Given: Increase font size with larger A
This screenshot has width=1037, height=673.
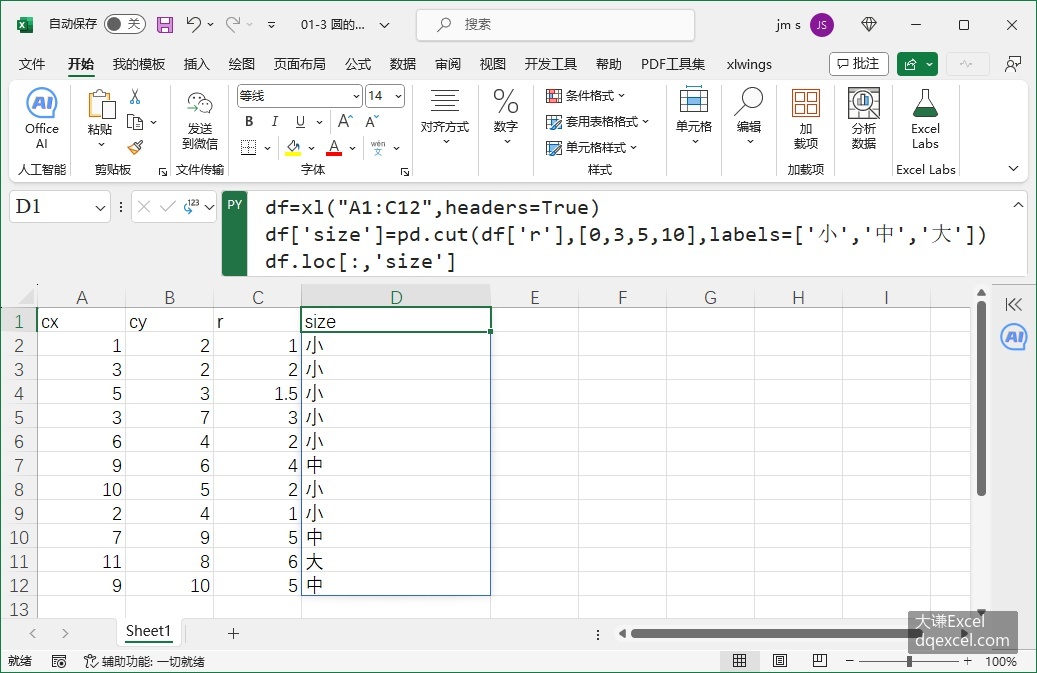Looking at the screenshot, I should [x=345, y=121].
